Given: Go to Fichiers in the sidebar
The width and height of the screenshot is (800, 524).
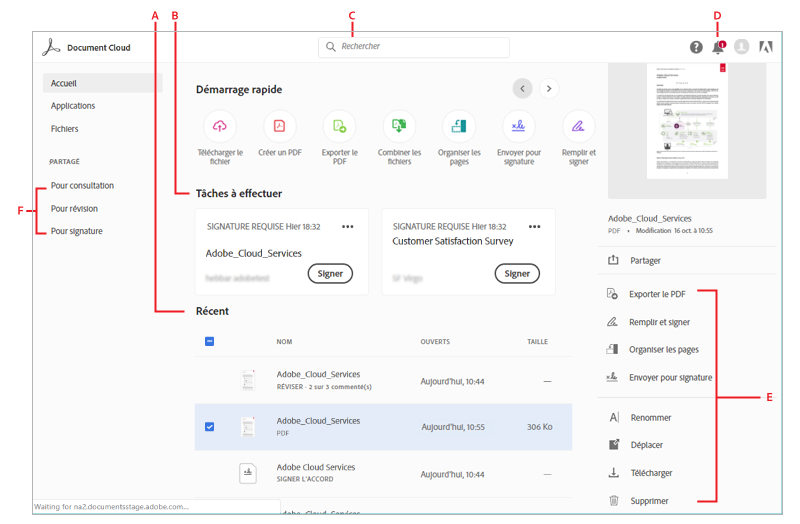Looking at the screenshot, I should pos(65,129).
